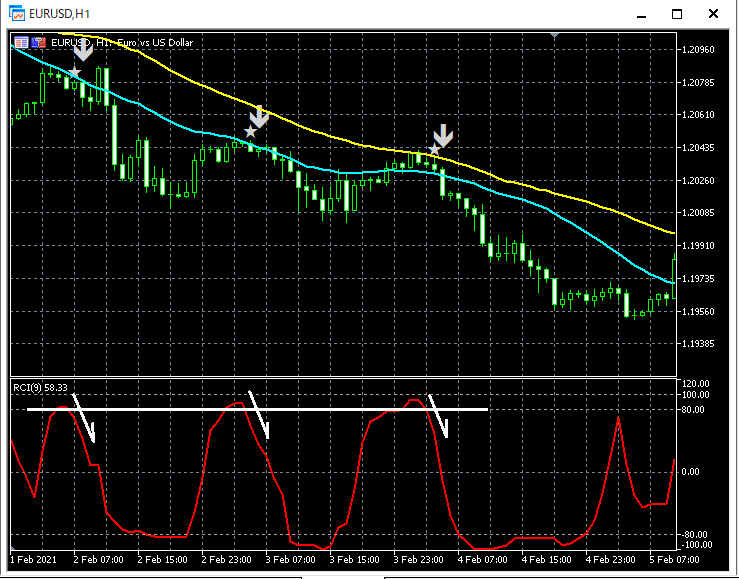The image size is (739, 579).
Task: Click the '3 Feb 07:00' time axis label
Action: pos(290,560)
